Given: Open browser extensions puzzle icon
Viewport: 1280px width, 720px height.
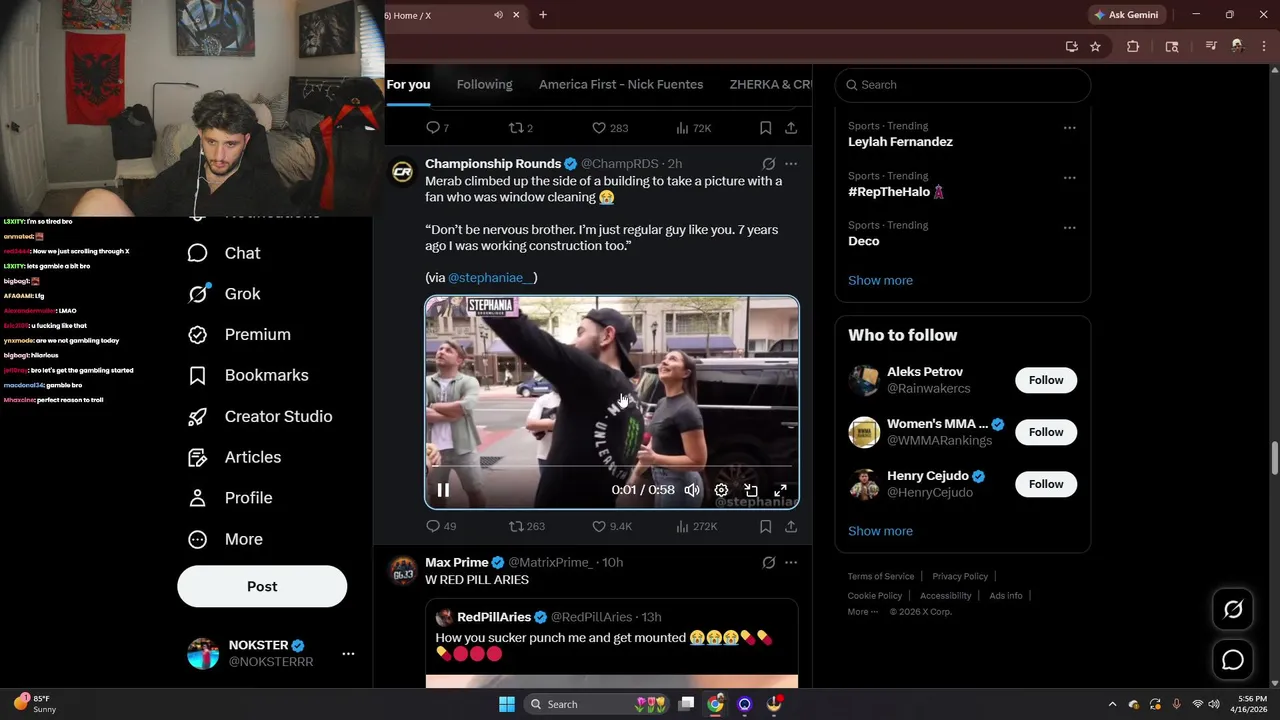Looking at the screenshot, I should pyautogui.click(x=1133, y=46).
